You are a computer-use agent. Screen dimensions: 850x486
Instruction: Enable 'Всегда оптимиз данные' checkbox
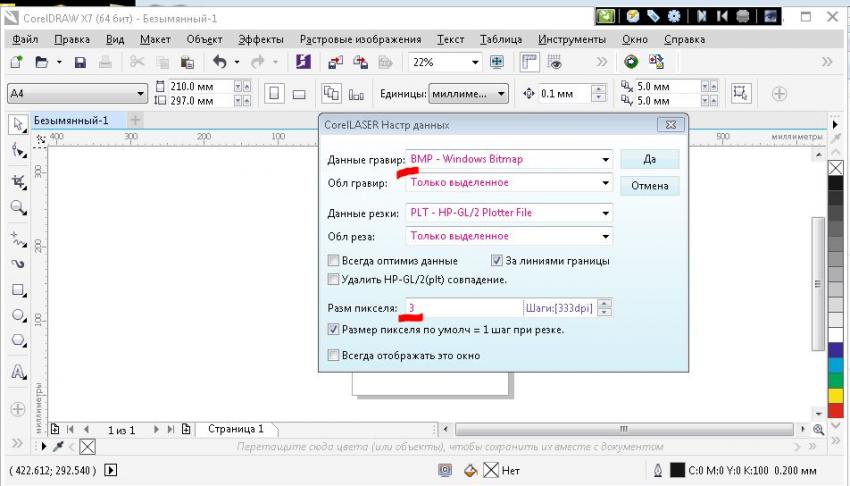(x=334, y=261)
